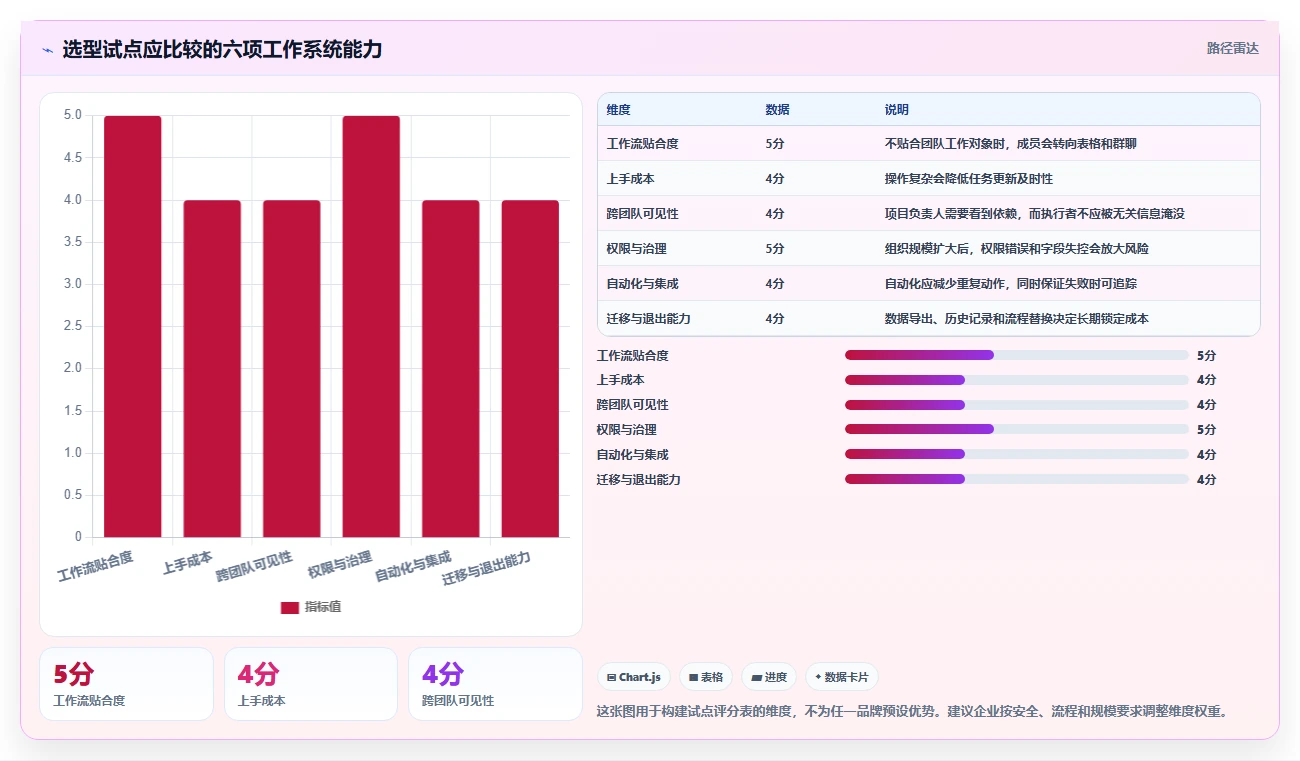The height and width of the screenshot is (761, 1300).
Task: Click the 说明 column header
Action: pyautogui.click(x=896, y=110)
